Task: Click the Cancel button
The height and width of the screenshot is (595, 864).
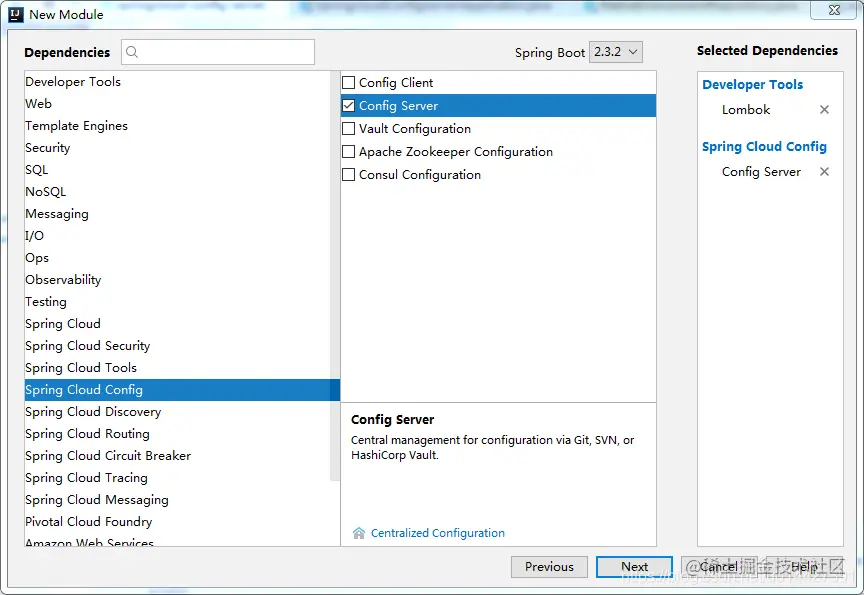Action: point(719,567)
